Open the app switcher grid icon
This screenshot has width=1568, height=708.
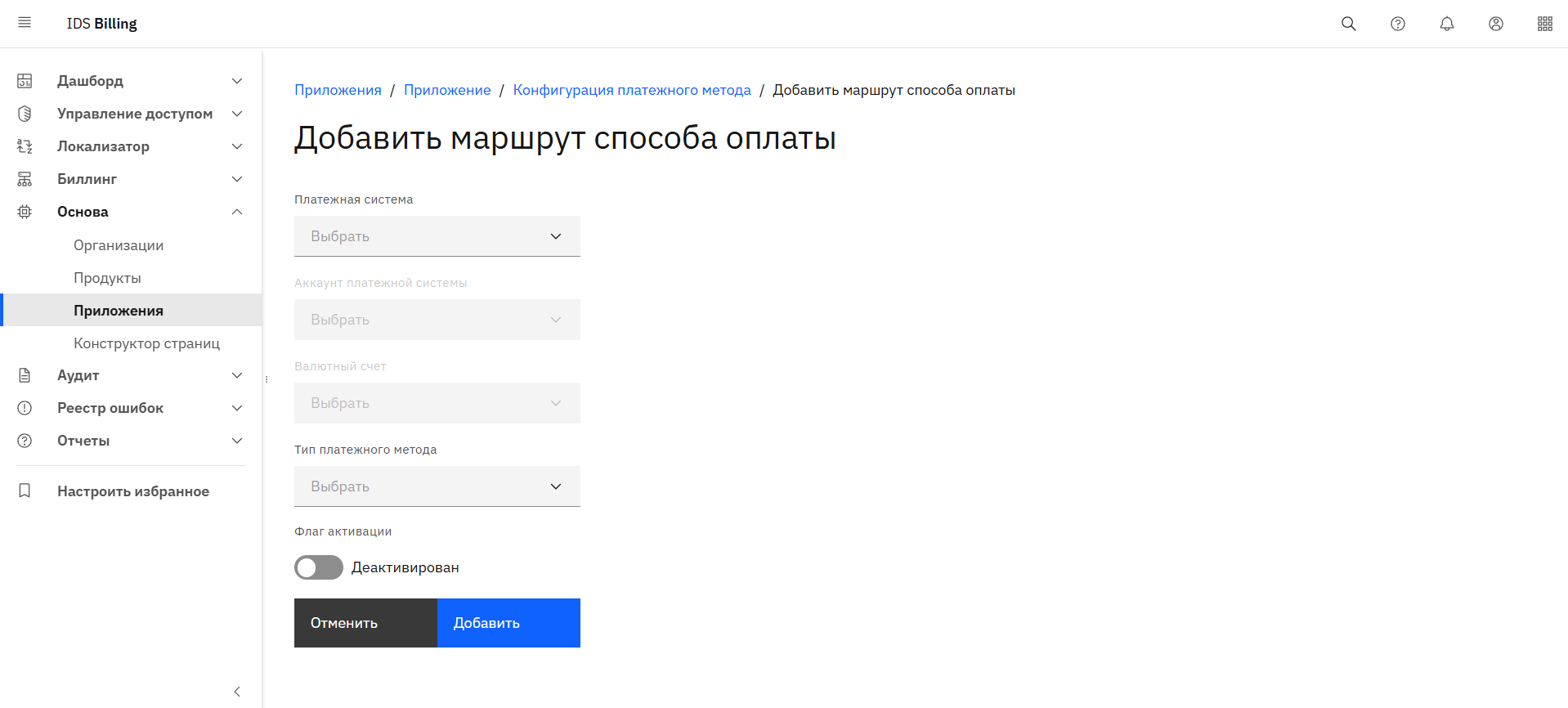click(x=1544, y=24)
